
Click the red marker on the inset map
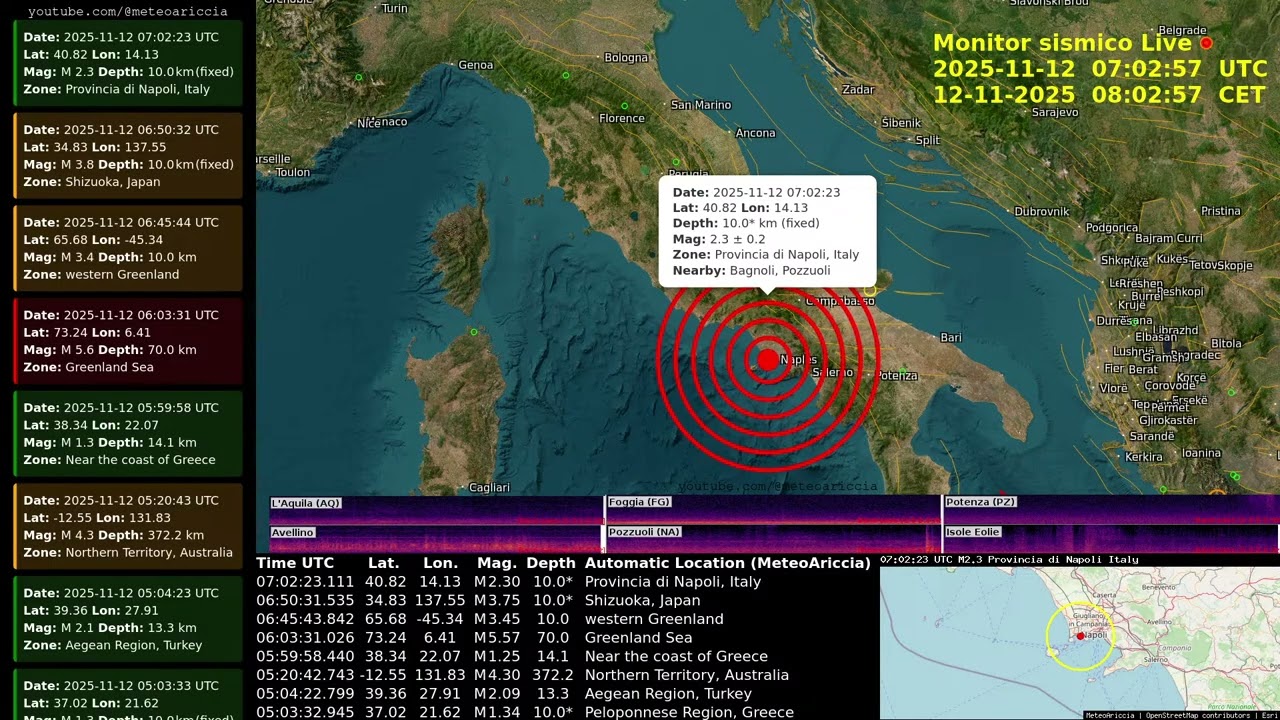(x=1080, y=636)
